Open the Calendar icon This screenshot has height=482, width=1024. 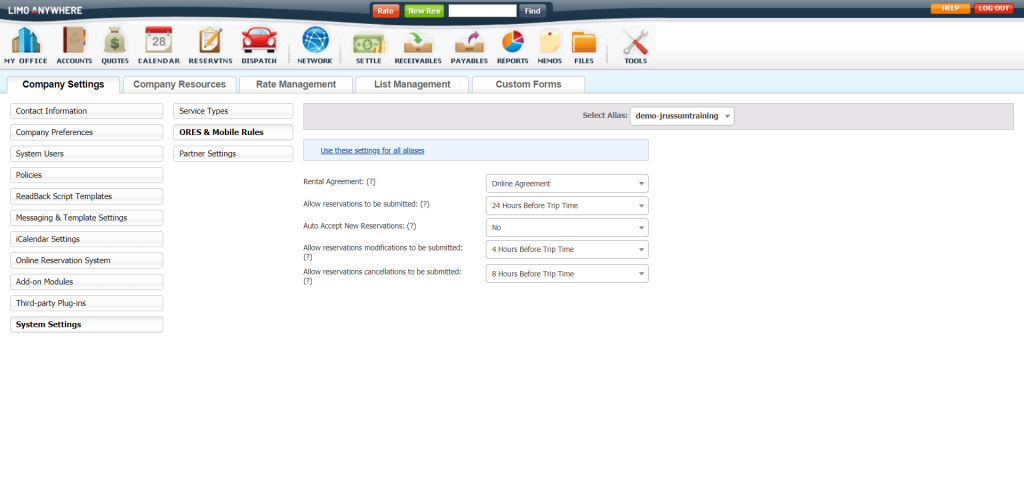point(158,42)
